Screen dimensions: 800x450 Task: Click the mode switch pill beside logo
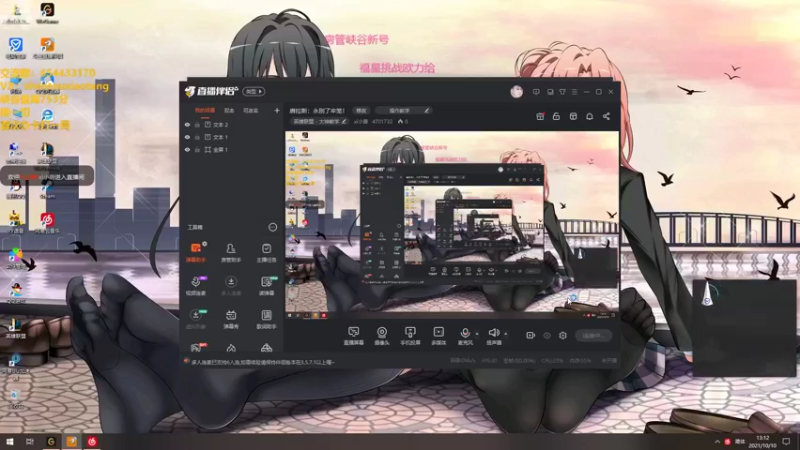(253, 91)
